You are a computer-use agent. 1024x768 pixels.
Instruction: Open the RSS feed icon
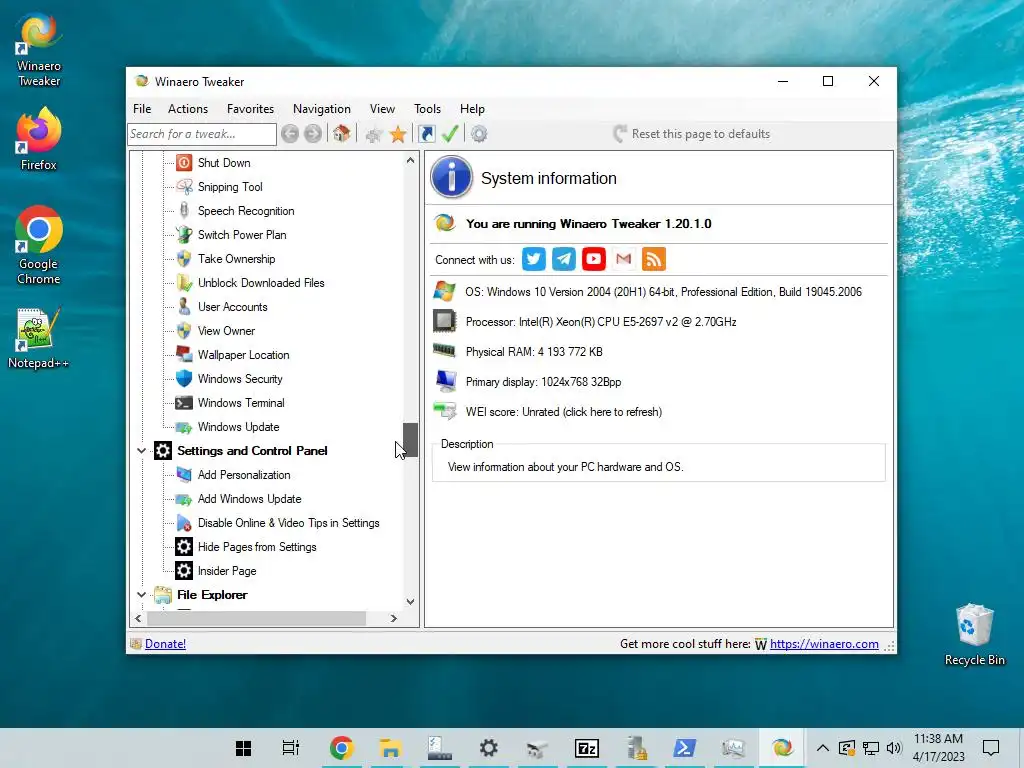coord(654,259)
